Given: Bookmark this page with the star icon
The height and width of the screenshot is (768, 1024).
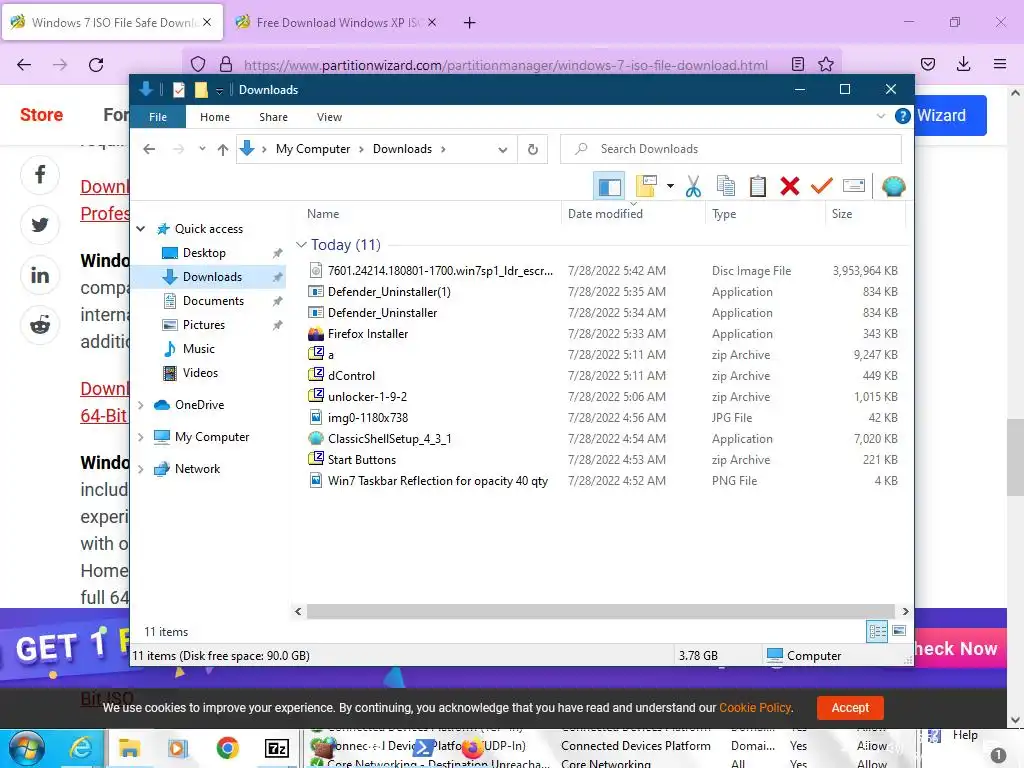Looking at the screenshot, I should 825,64.
